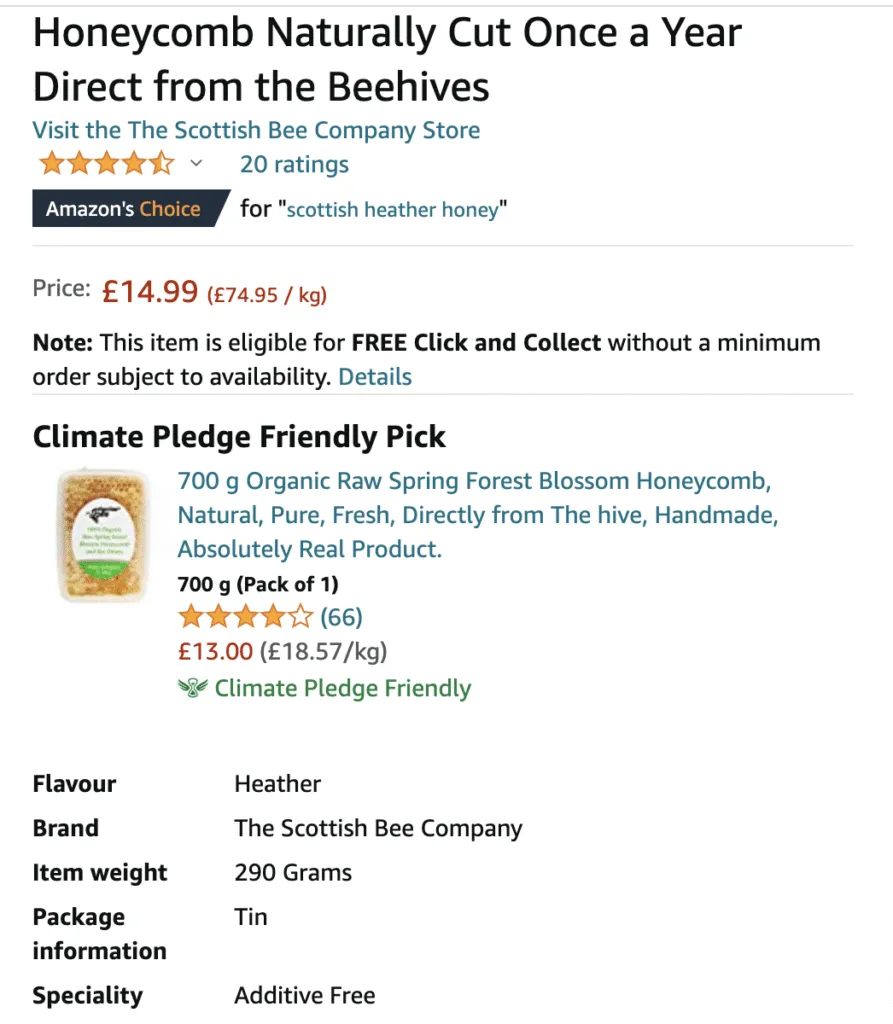
Task: Click the Brand value The Scottish Bee Company
Action: pyautogui.click(x=378, y=828)
